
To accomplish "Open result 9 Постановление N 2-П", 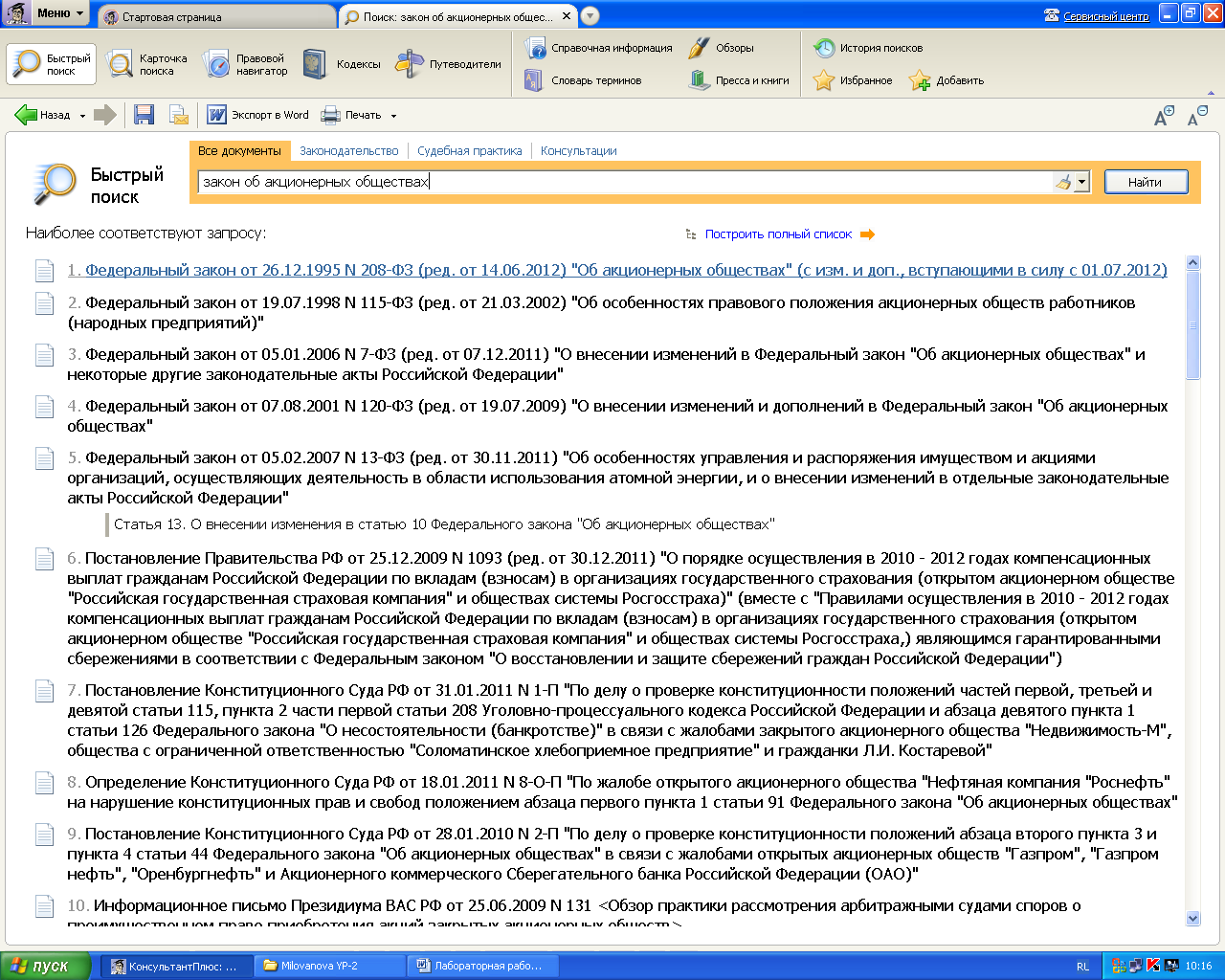I will (x=612, y=854).
